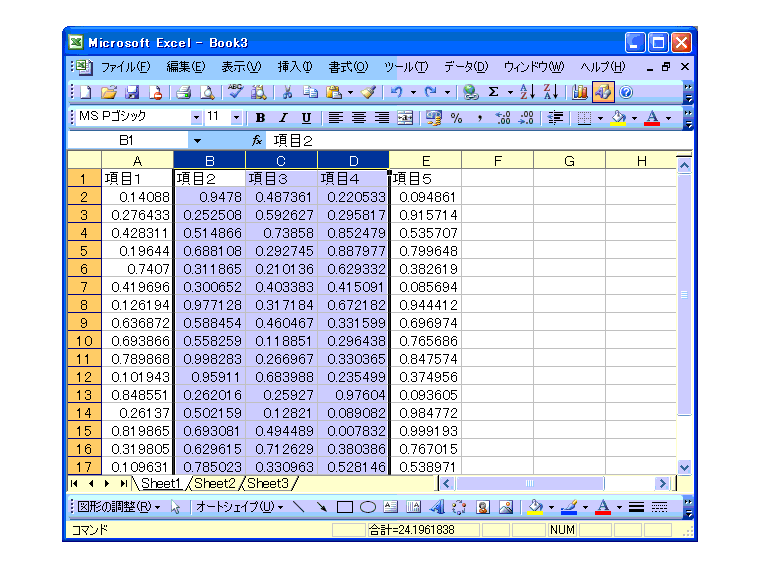This screenshot has width=761, height=584.
Task: Insert WordArt from Drawing toolbar
Action: click(437, 507)
